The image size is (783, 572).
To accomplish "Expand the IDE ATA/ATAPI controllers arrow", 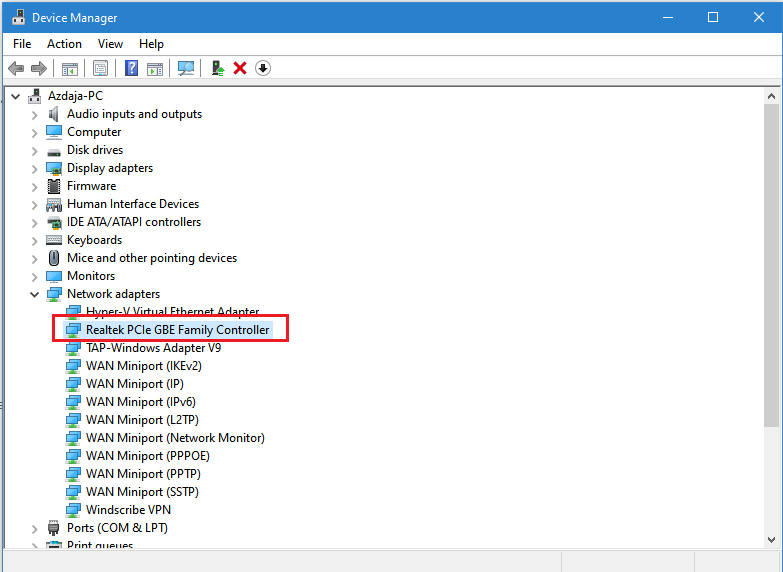I will [34, 222].
